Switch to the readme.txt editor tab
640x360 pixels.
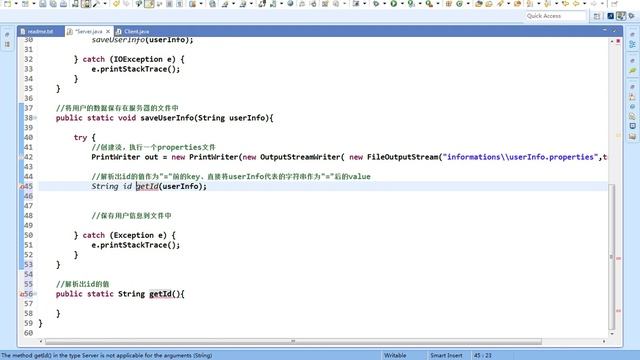[x=40, y=31]
